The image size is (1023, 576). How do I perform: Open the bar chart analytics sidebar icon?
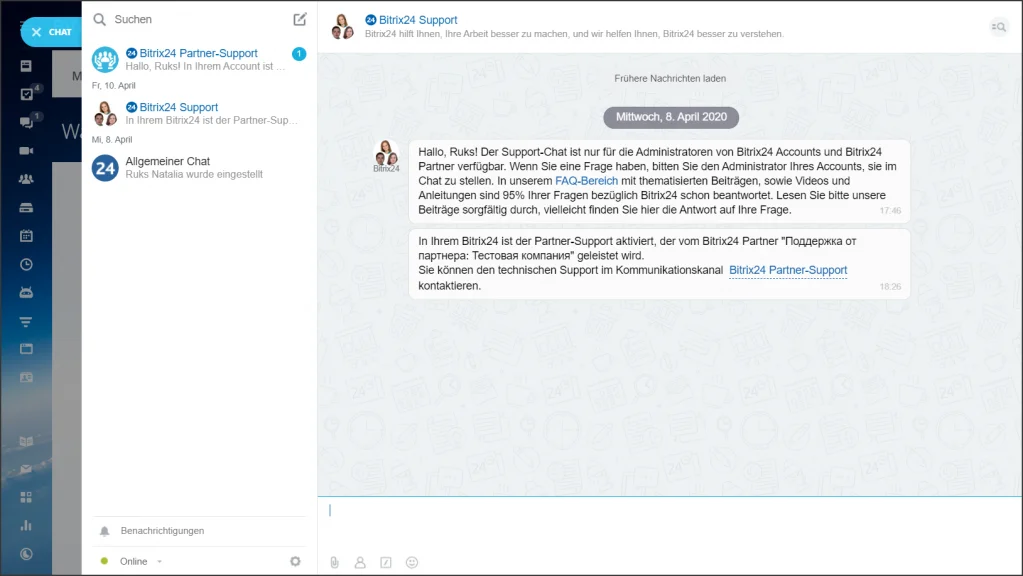click(26, 526)
